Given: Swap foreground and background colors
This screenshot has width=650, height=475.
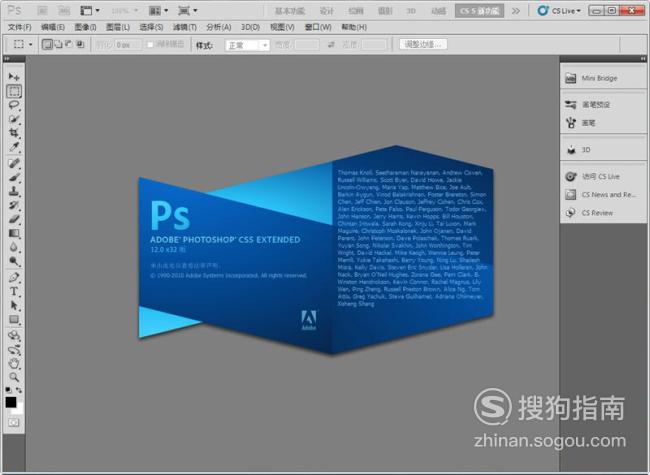Looking at the screenshot, I should (x=19, y=390).
